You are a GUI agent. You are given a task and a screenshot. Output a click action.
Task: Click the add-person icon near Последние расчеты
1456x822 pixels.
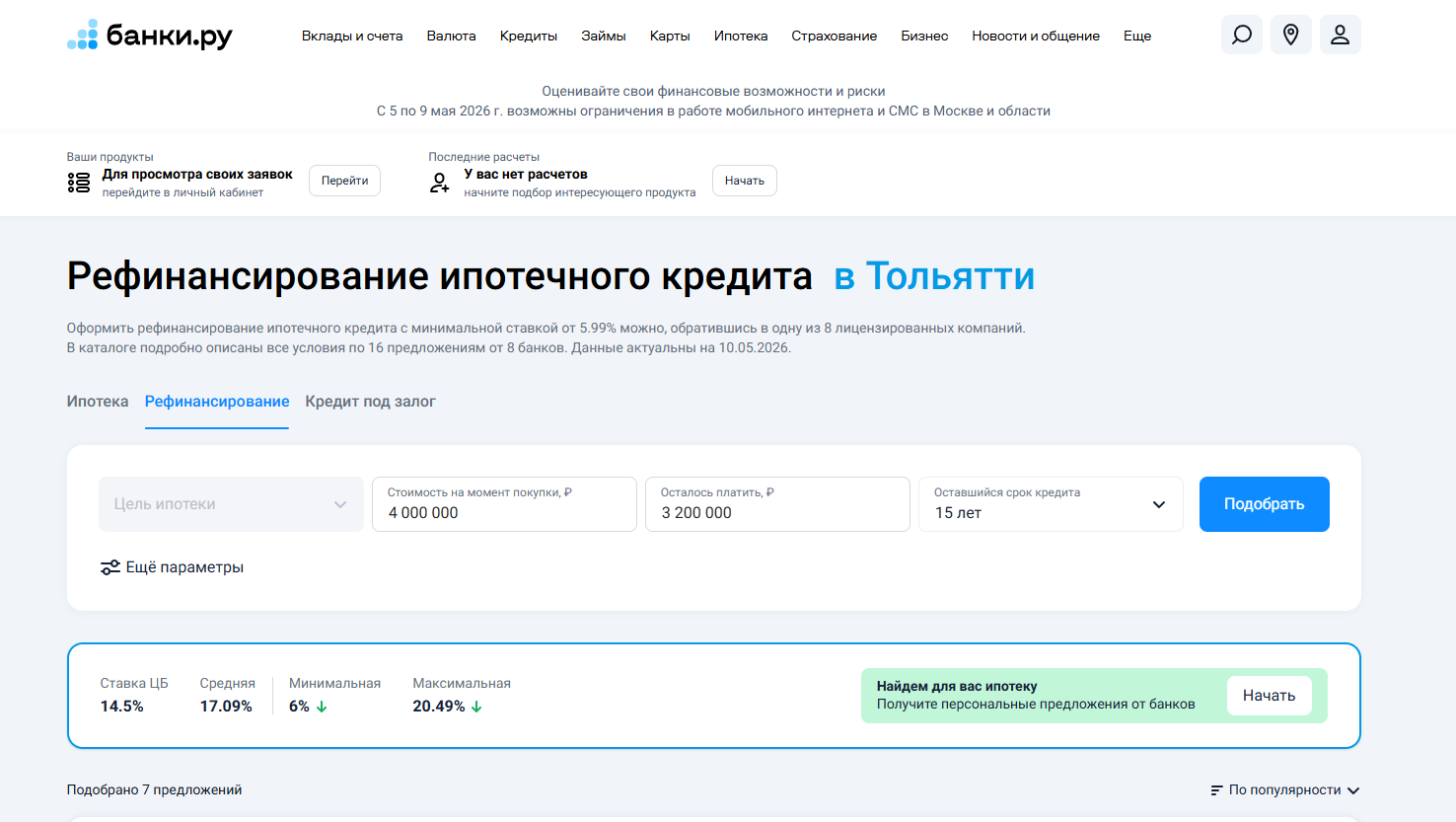pos(440,183)
